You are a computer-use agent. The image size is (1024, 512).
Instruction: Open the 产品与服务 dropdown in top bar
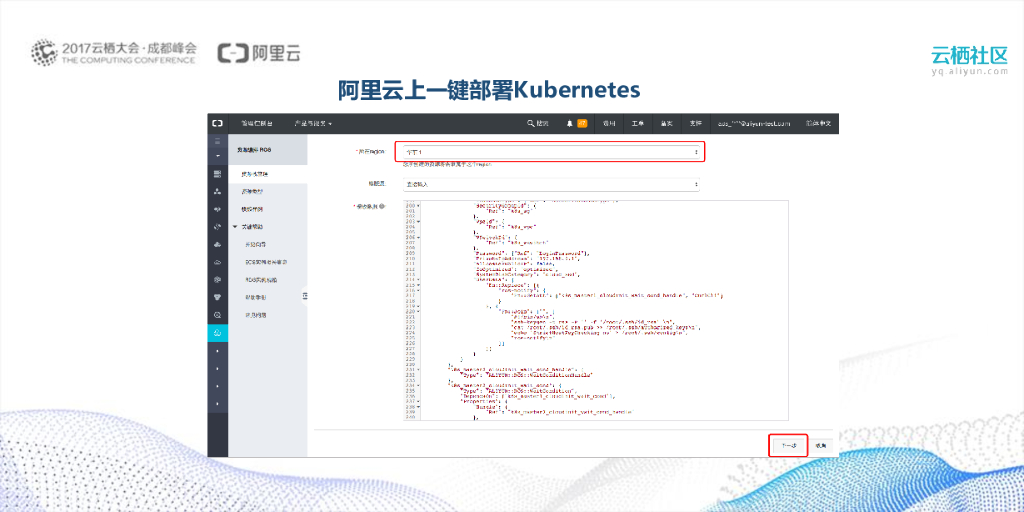pyautogui.click(x=313, y=123)
